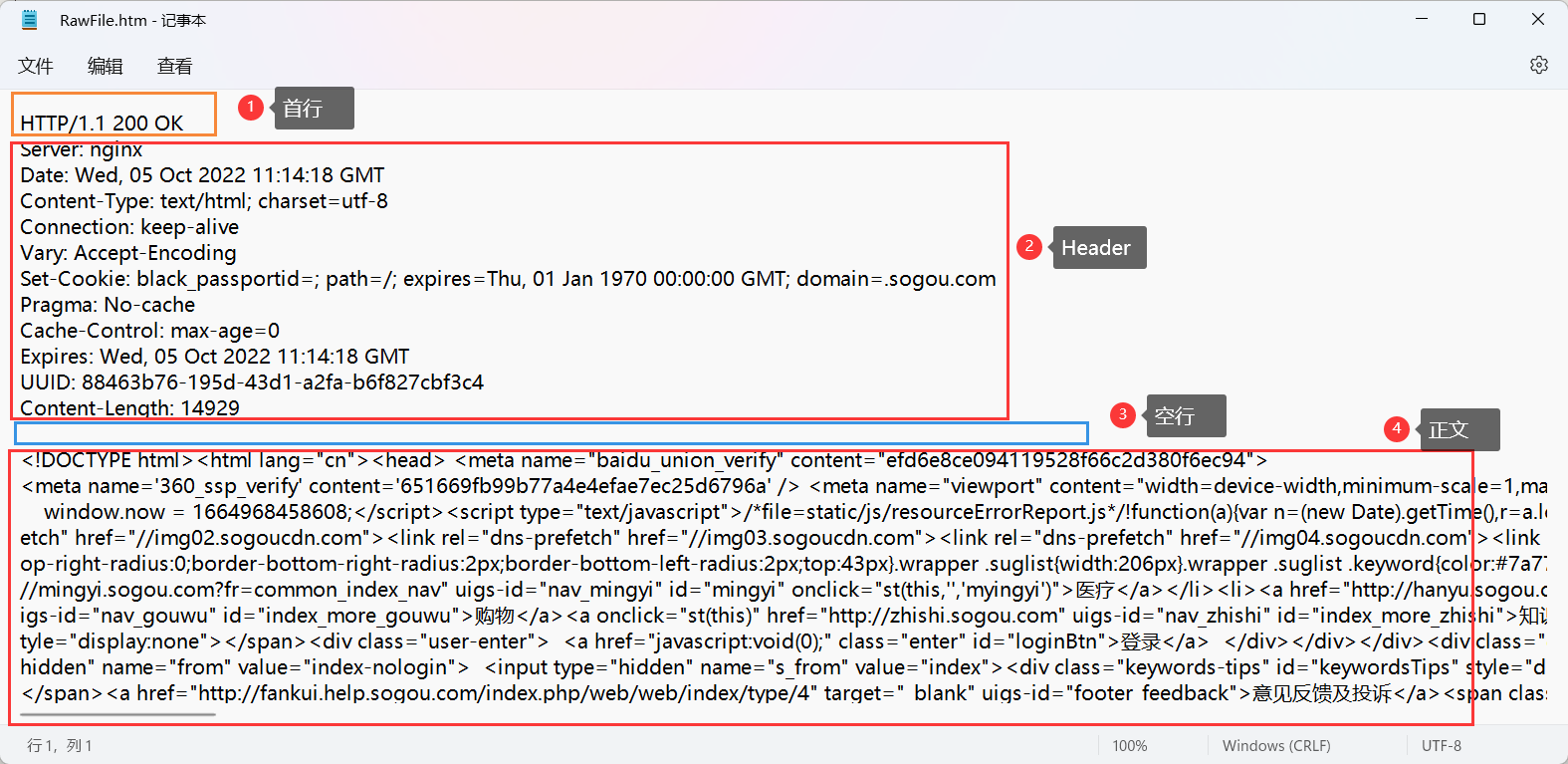Click '行 1, 列 1' in status bar
This screenshot has height=764, width=1568.
[x=60, y=745]
